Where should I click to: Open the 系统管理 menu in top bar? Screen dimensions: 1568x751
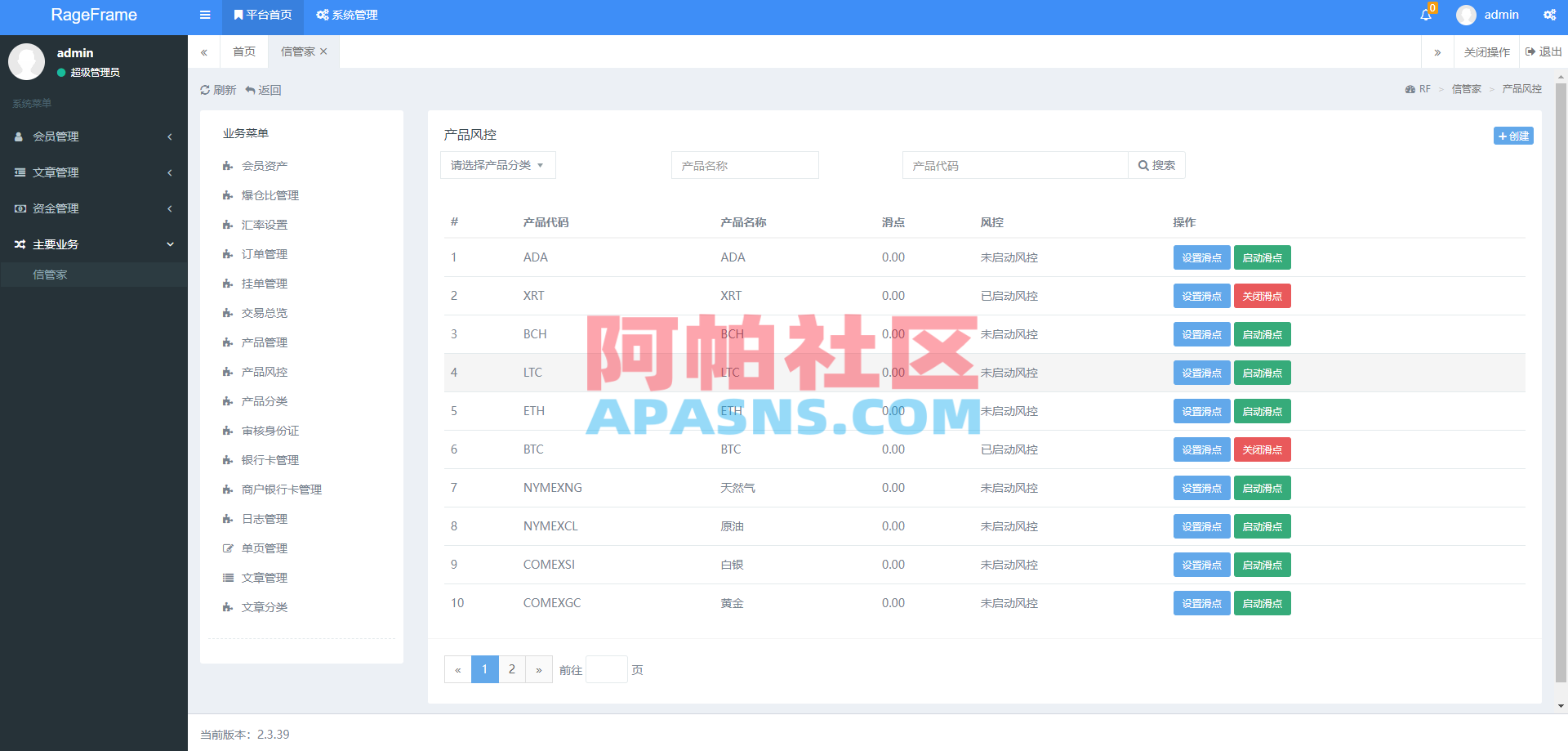(345, 15)
